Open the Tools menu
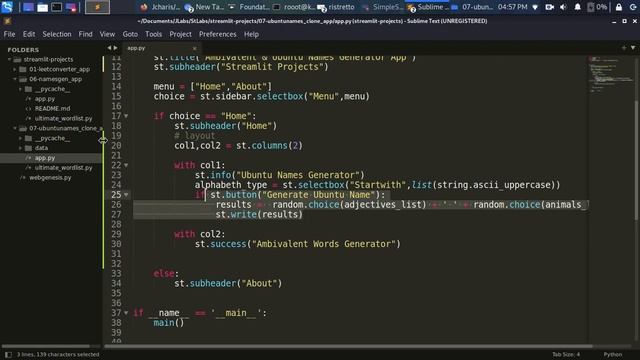640x360 pixels. point(153,34)
